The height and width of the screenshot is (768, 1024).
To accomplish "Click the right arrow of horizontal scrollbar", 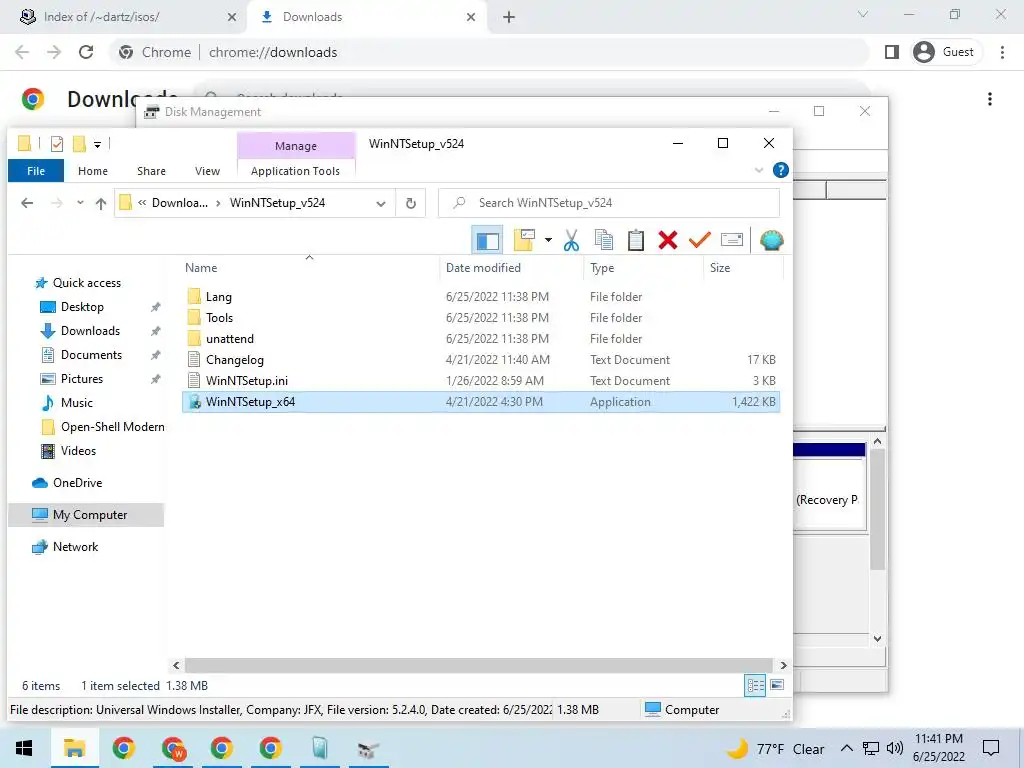I will tap(783, 665).
